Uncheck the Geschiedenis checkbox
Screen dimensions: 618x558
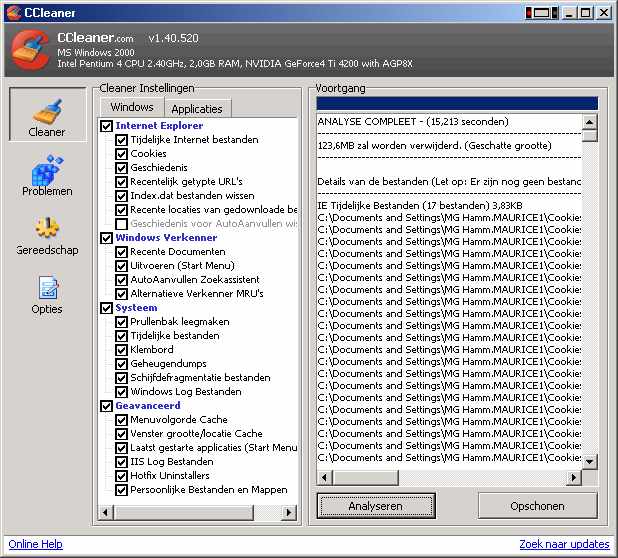tap(121, 168)
